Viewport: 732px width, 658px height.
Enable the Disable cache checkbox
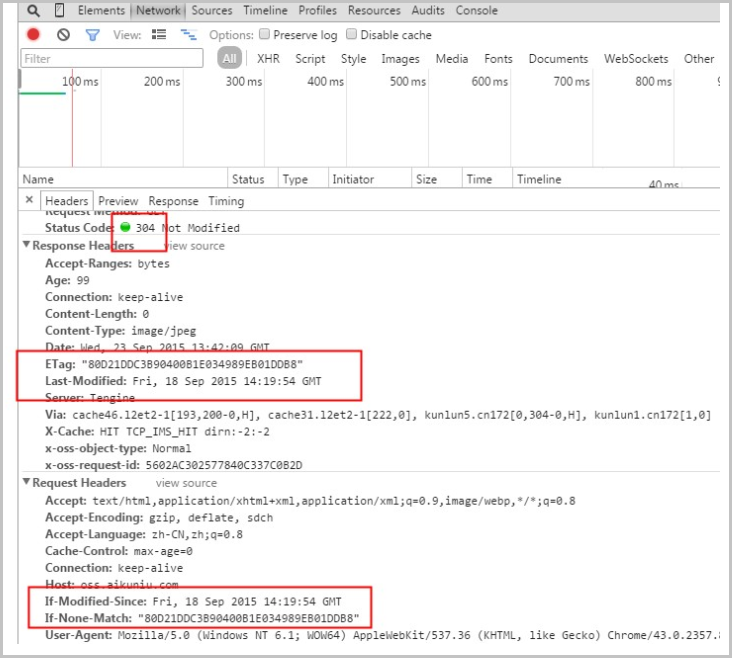click(352, 34)
